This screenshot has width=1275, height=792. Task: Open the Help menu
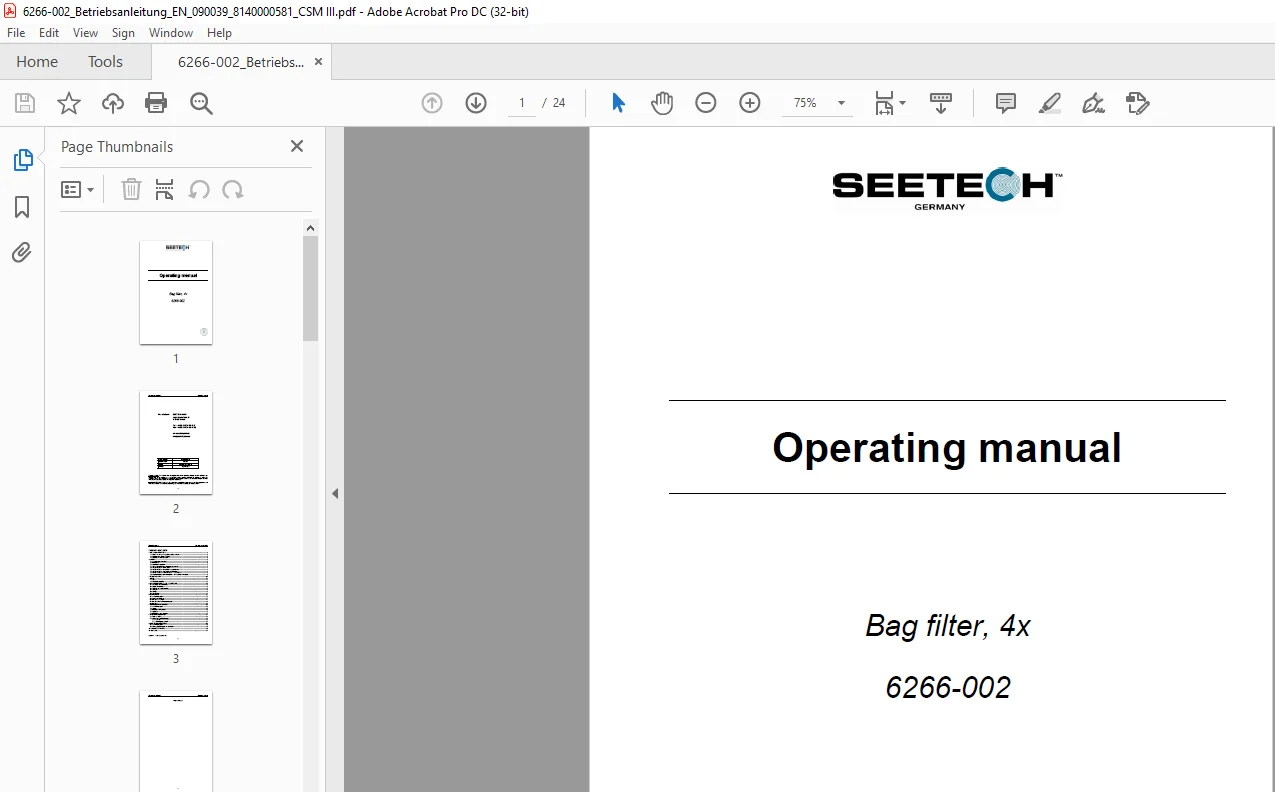click(219, 33)
